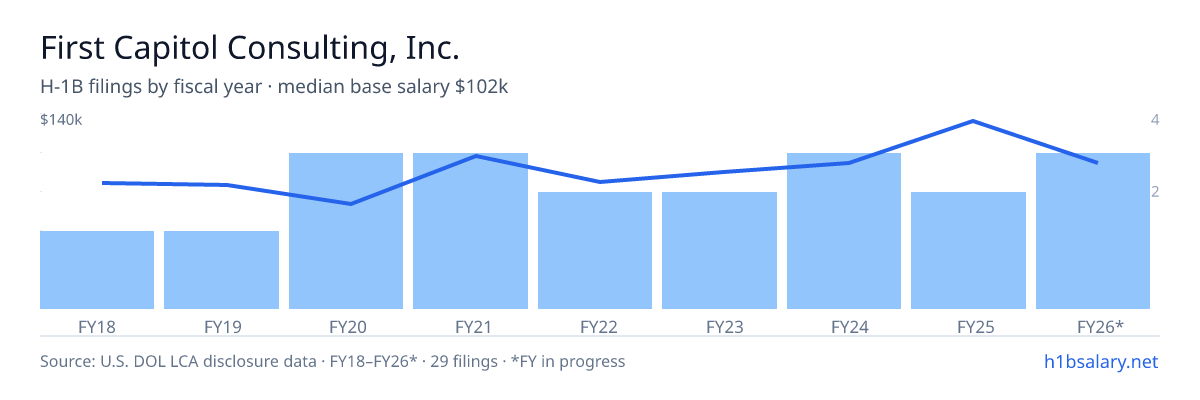Click the First Capitol Consulting, Inc. title

pos(250,47)
